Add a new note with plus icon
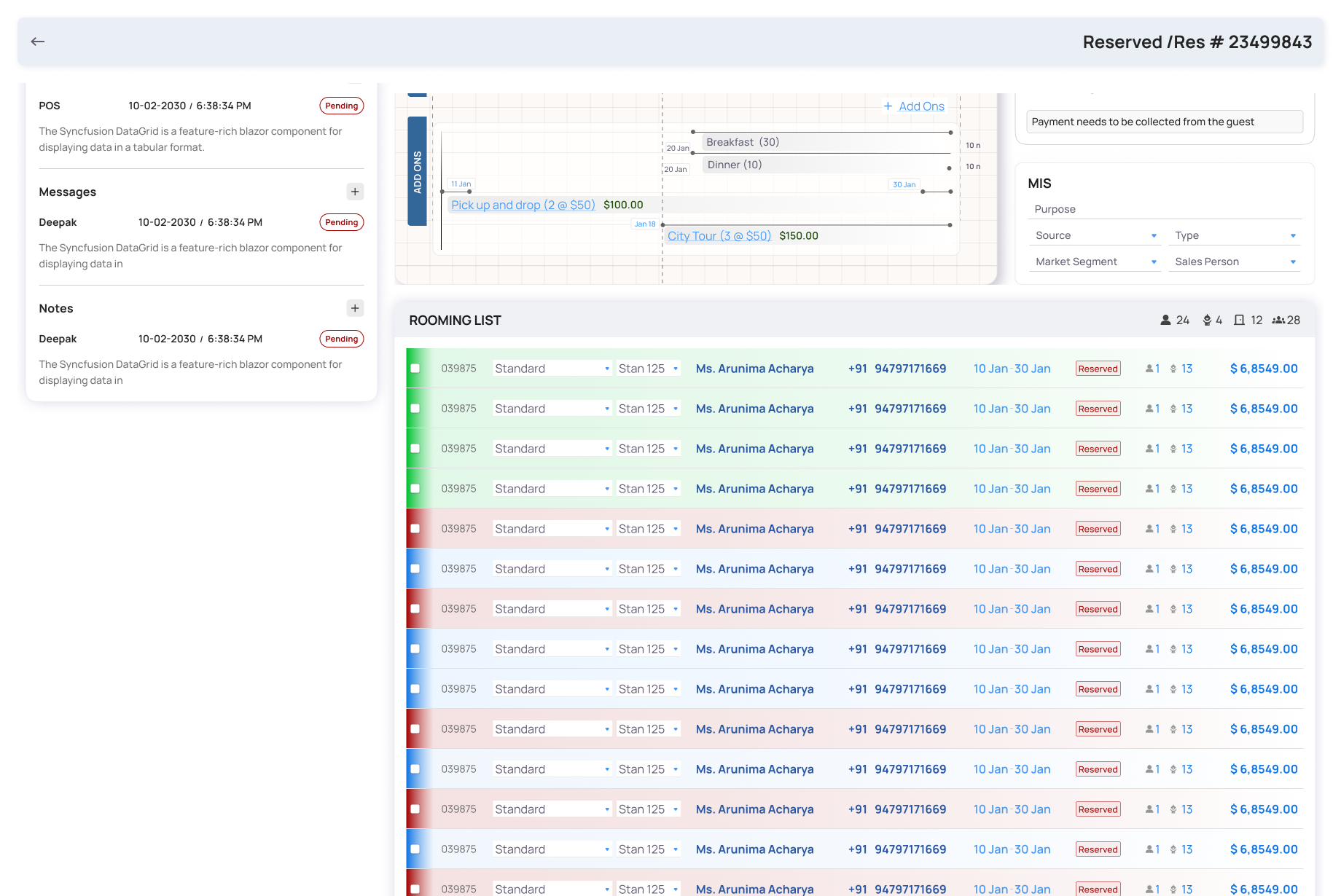This screenshot has width=1341, height=896. click(355, 308)
